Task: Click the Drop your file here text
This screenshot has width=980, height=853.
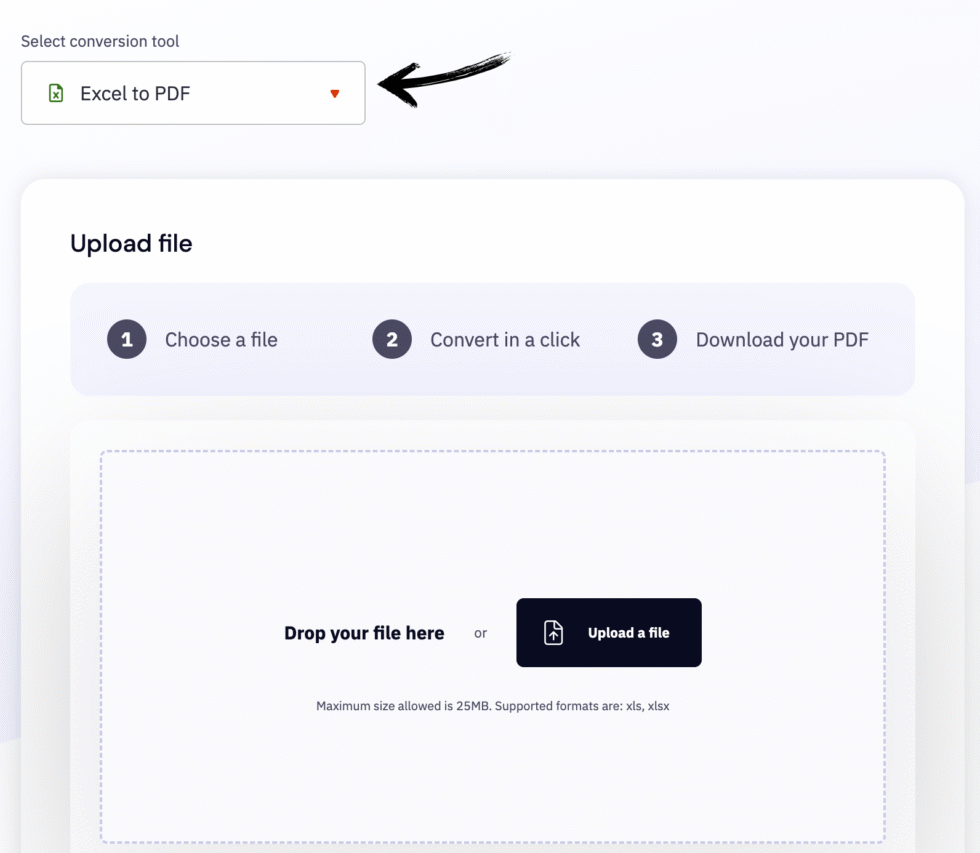Action: [364, 632]
